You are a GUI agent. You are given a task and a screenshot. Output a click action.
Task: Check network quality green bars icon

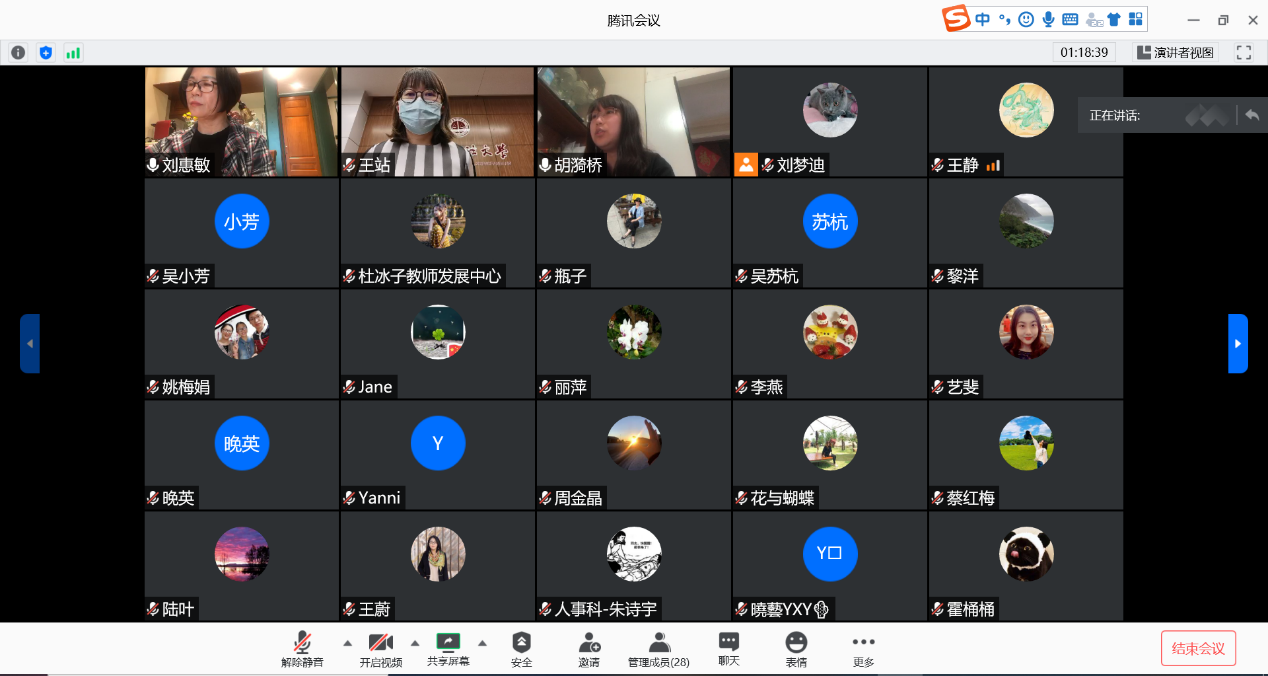pos(73,52)
